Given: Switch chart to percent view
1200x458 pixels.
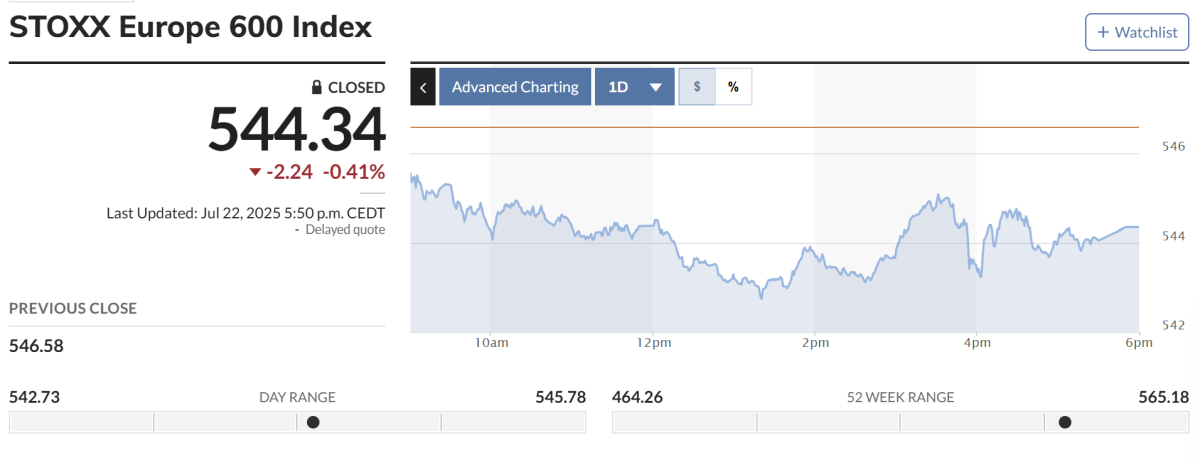Looking at the screenshot, I should coord(733,87).
